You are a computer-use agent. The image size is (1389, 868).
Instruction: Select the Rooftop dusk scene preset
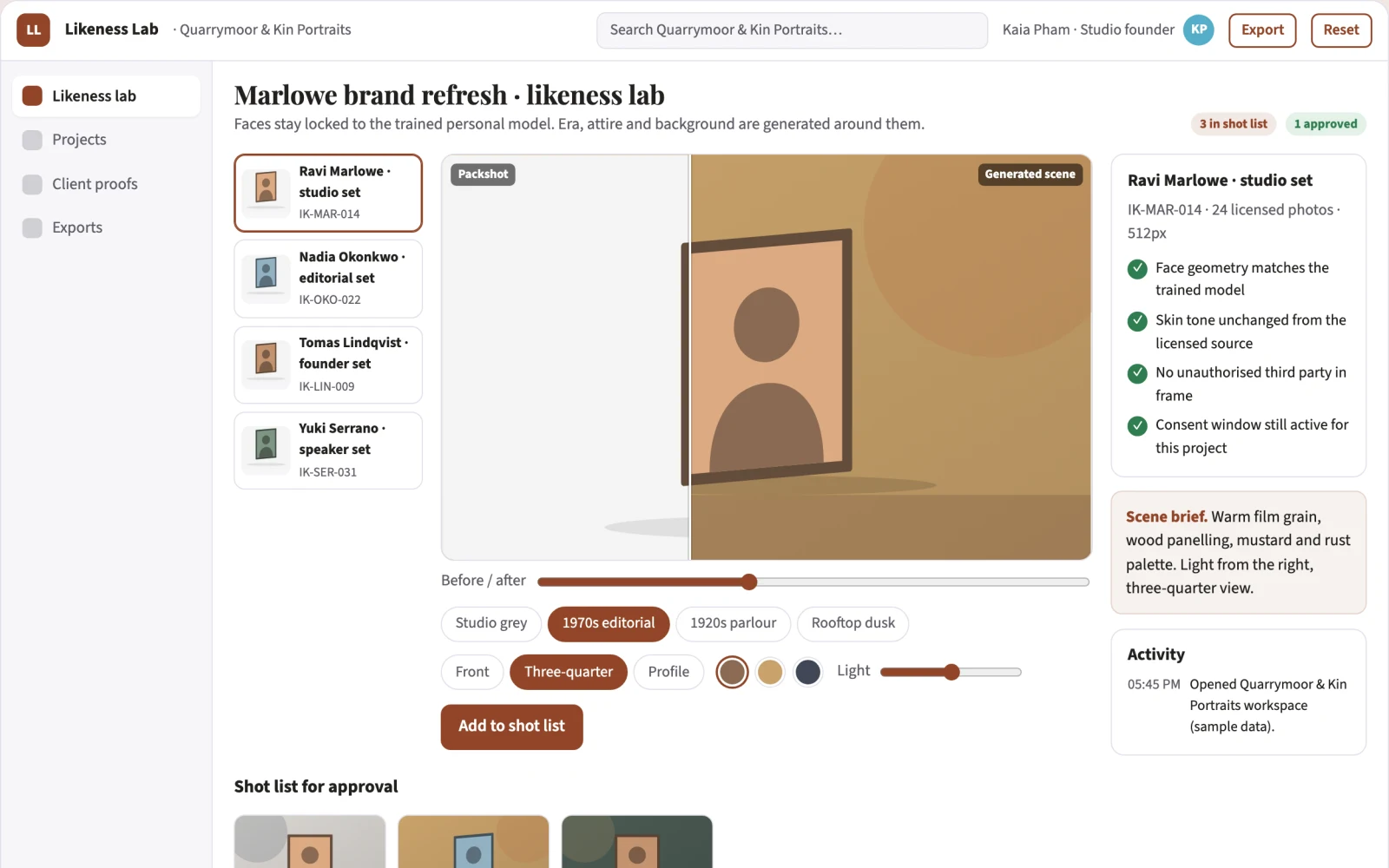(853, 623)
